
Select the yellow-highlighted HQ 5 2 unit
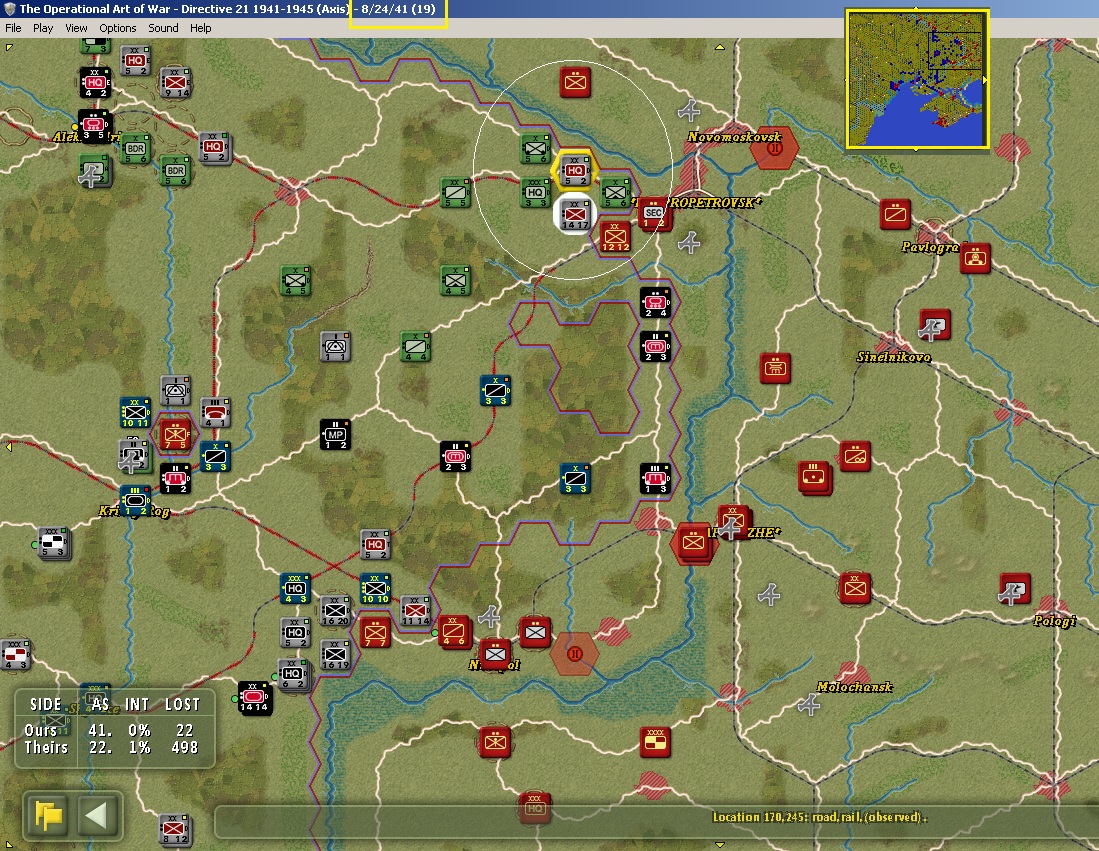click(575, 170)
